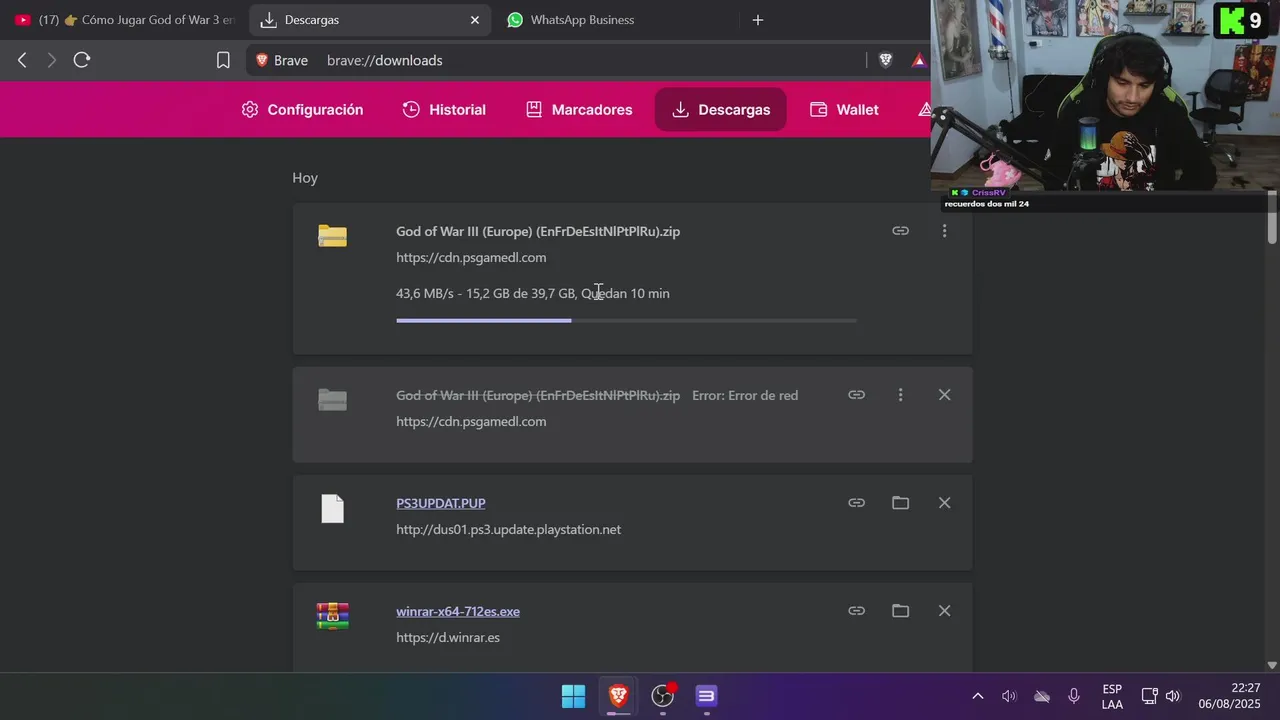Remove winrar-x64-712es.exe from the list
This screenshot has width=1280, height=720.
click(944, 611)
